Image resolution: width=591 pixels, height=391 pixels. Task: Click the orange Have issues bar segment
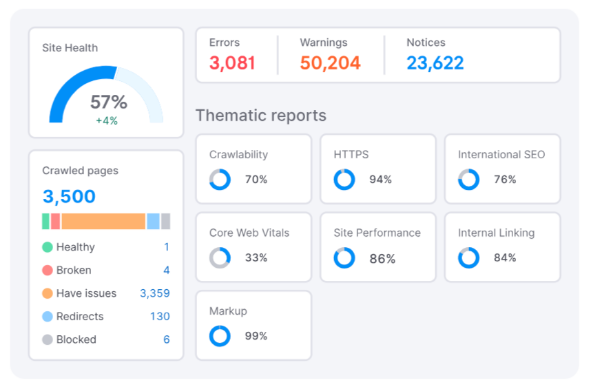[x=103, y=221]
